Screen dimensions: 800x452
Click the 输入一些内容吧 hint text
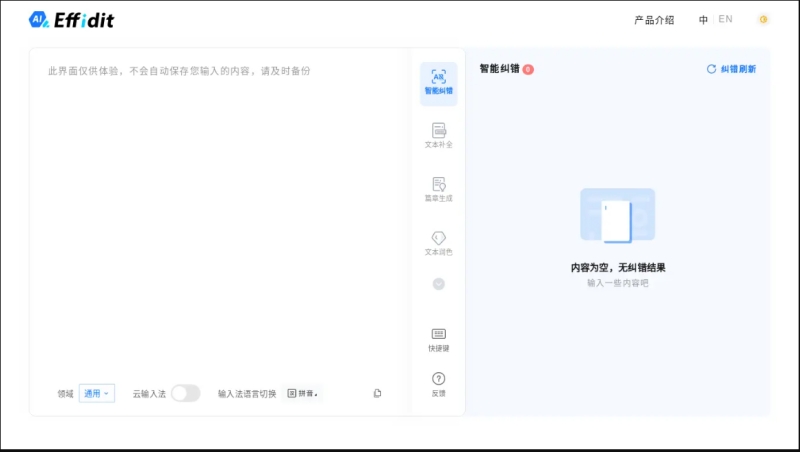click(x=618, y=283)
